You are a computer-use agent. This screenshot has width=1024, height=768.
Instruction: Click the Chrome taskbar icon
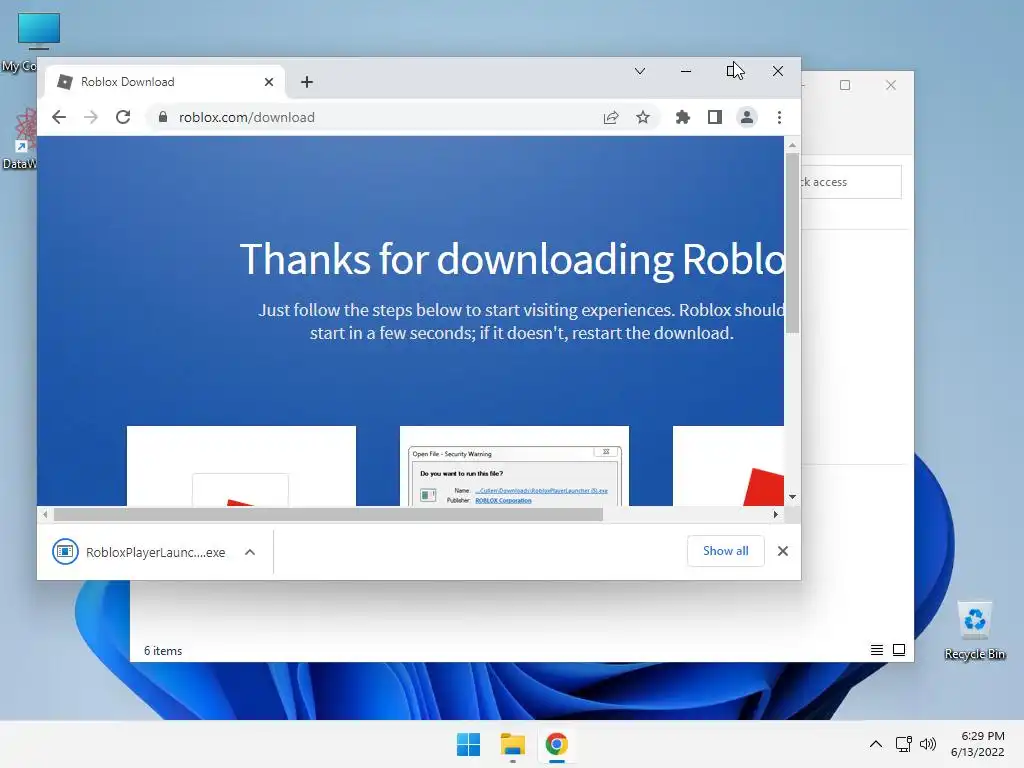(556, 744)
